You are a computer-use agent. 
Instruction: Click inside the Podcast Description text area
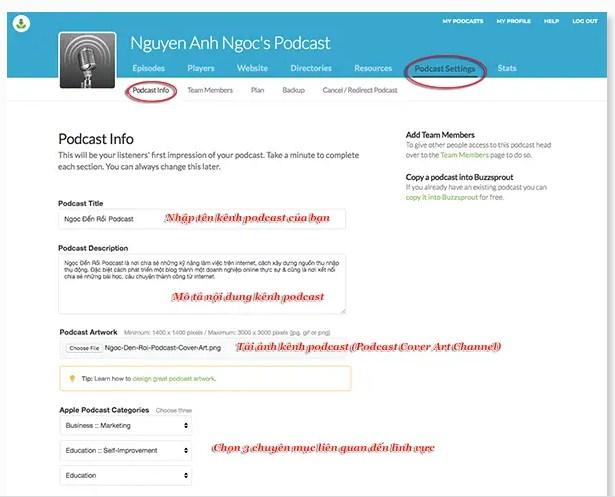pyautogui.click(x=202, y=283)
